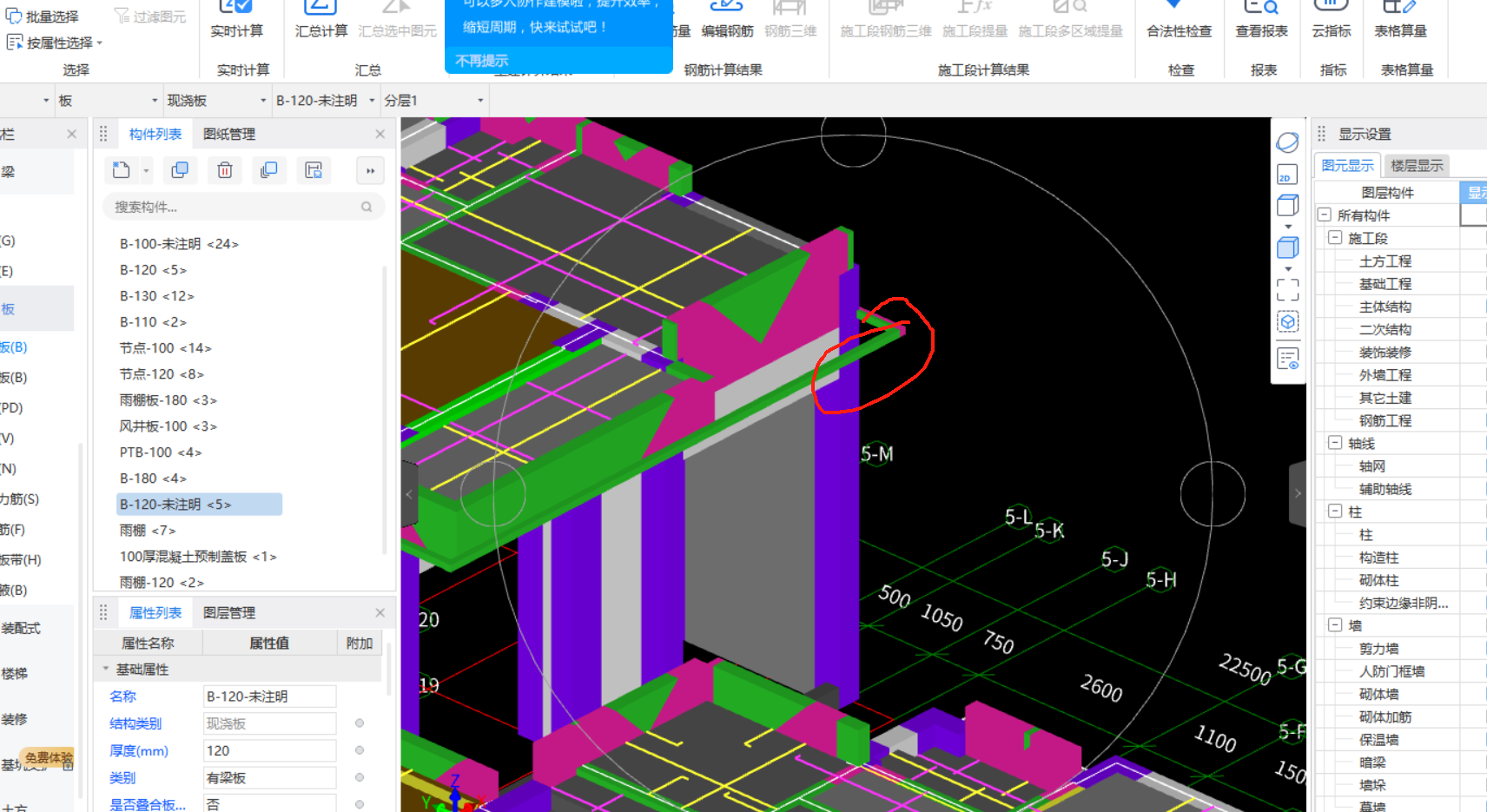Switch to 构件列表 tab

pos(155,134)
